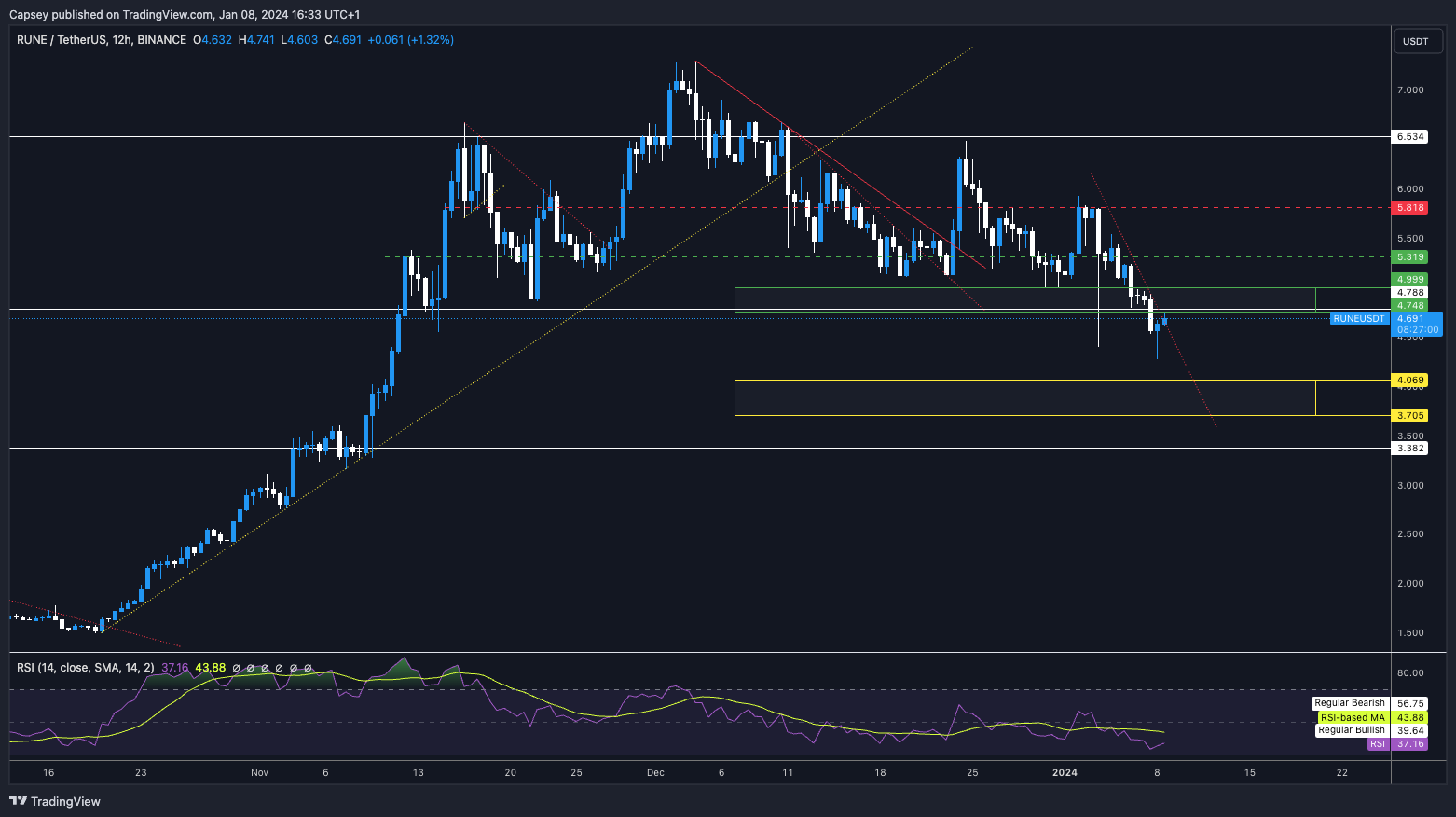The image size is (1456, 817).
Task: Select the open value O4.632
Action: click(213, 40)
